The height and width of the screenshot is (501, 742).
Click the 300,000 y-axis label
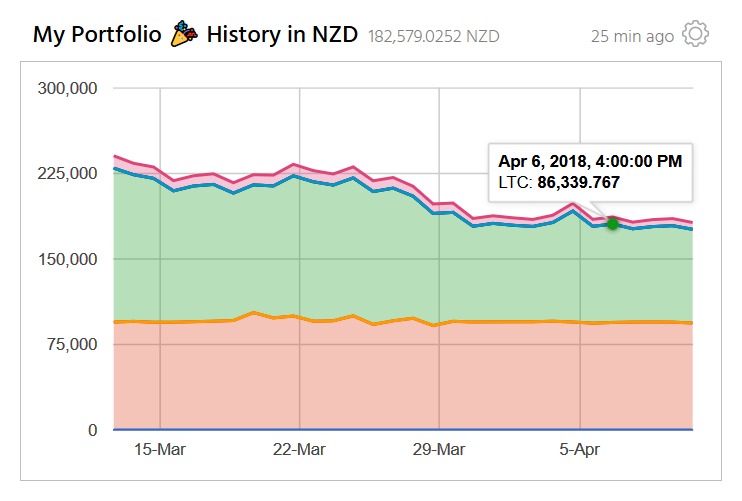pyautogui.click(x=67, y=88)
